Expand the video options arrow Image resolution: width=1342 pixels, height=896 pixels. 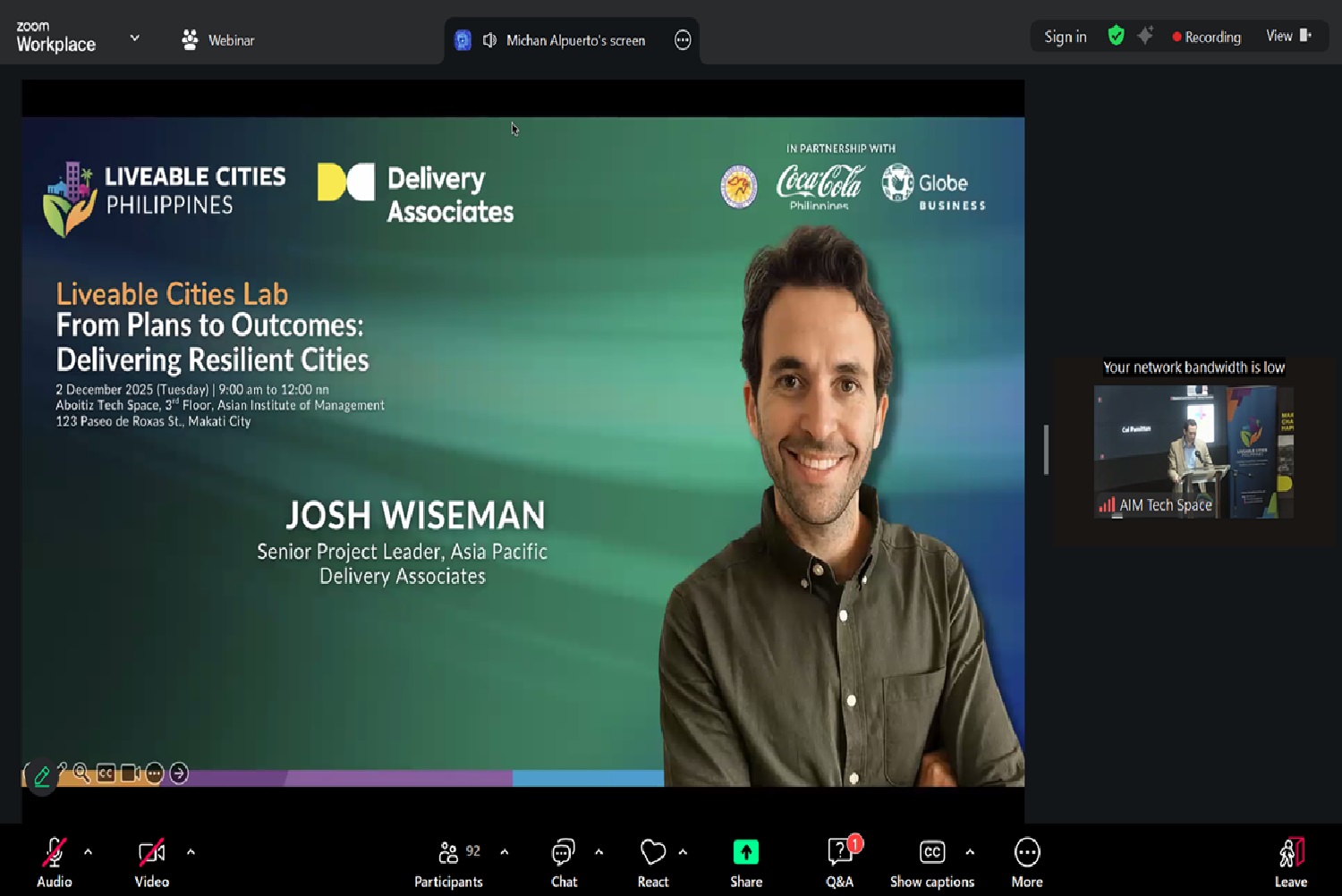[191, 852]
